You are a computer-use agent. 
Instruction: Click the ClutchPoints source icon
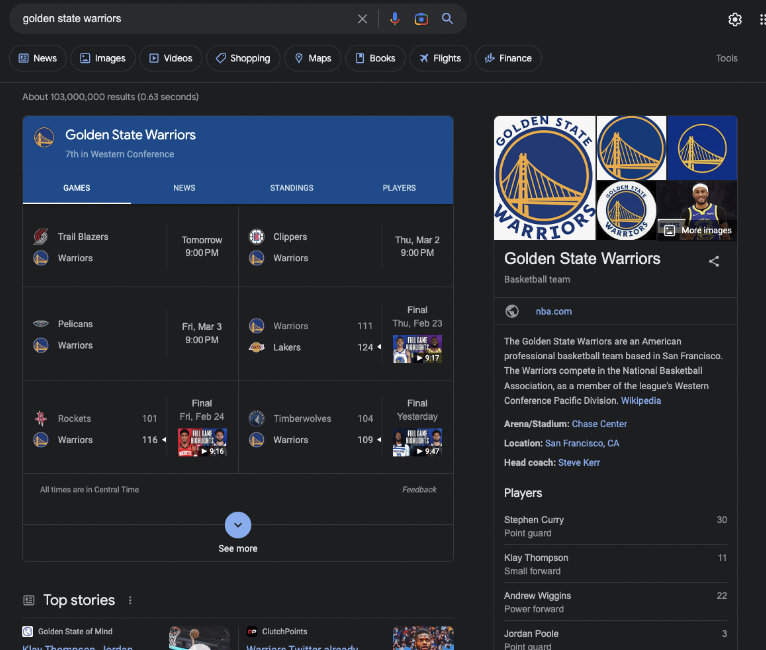tap(252, 631)
